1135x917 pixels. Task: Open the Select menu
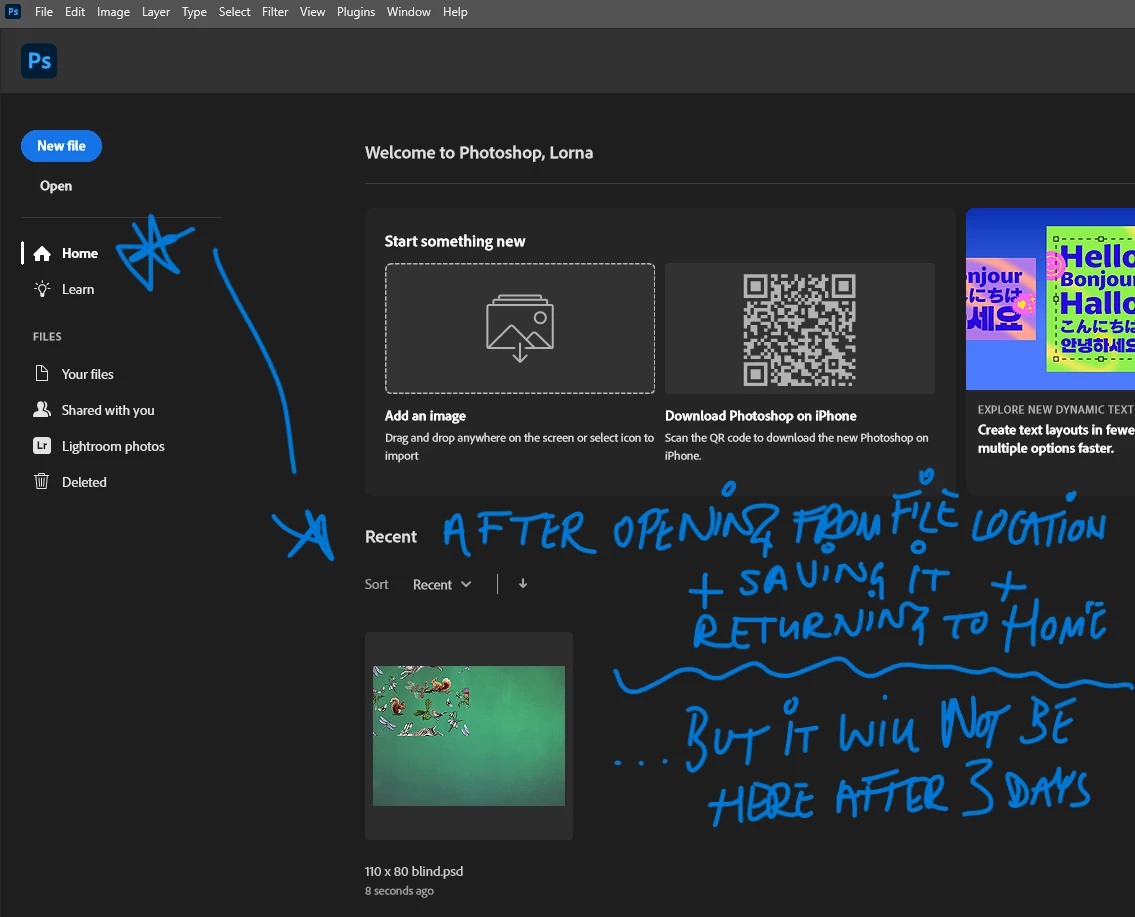pyautogui.click(x=235, y=12)
